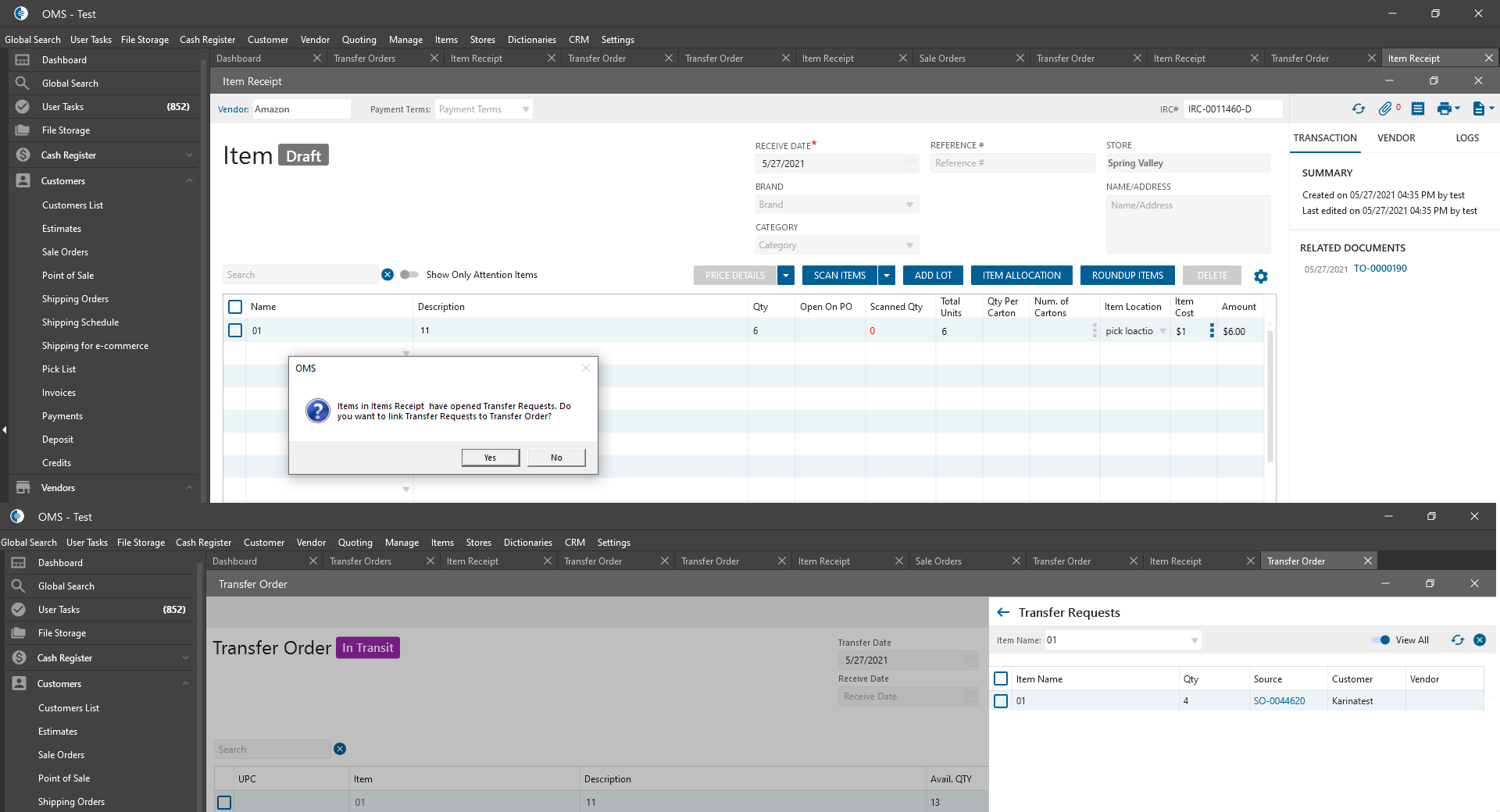Click the attachments paperclip icon
1500x812 pixels.
[x=1385, y=109]
